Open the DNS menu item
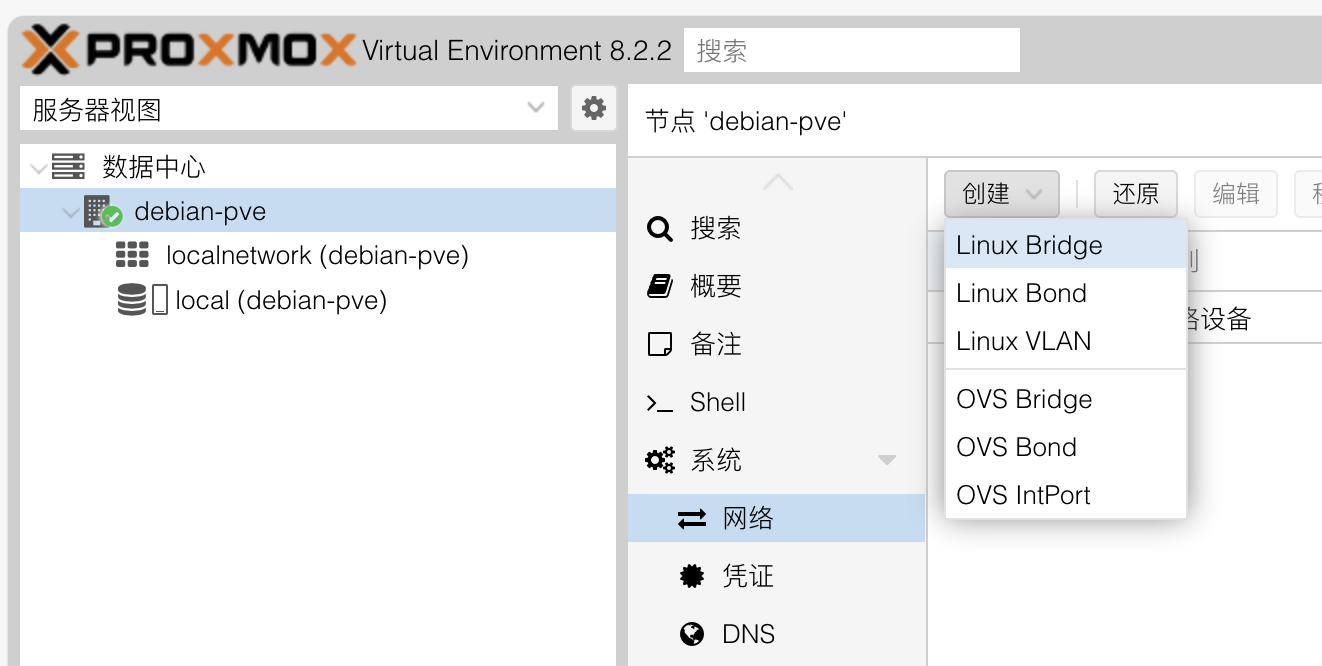The width and height of the screenshot is (1322, 666). pyautogui.click(x=777, y=634)
